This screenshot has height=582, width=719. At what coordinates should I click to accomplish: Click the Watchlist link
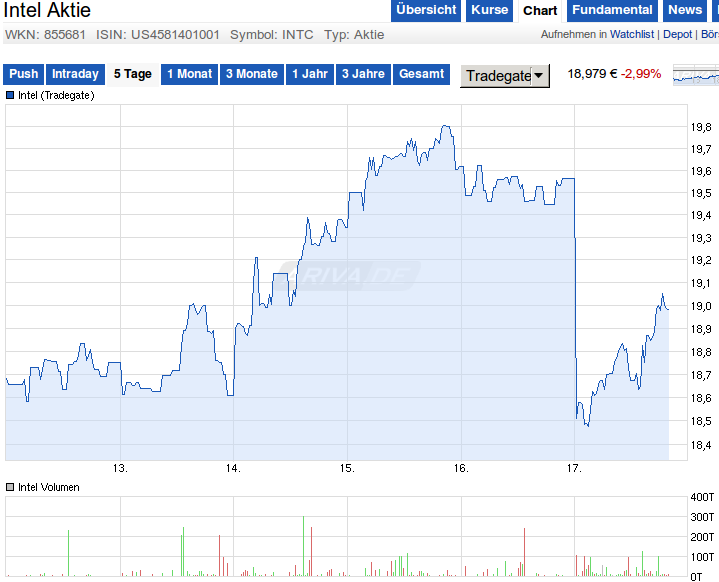[x=631, y=34]
